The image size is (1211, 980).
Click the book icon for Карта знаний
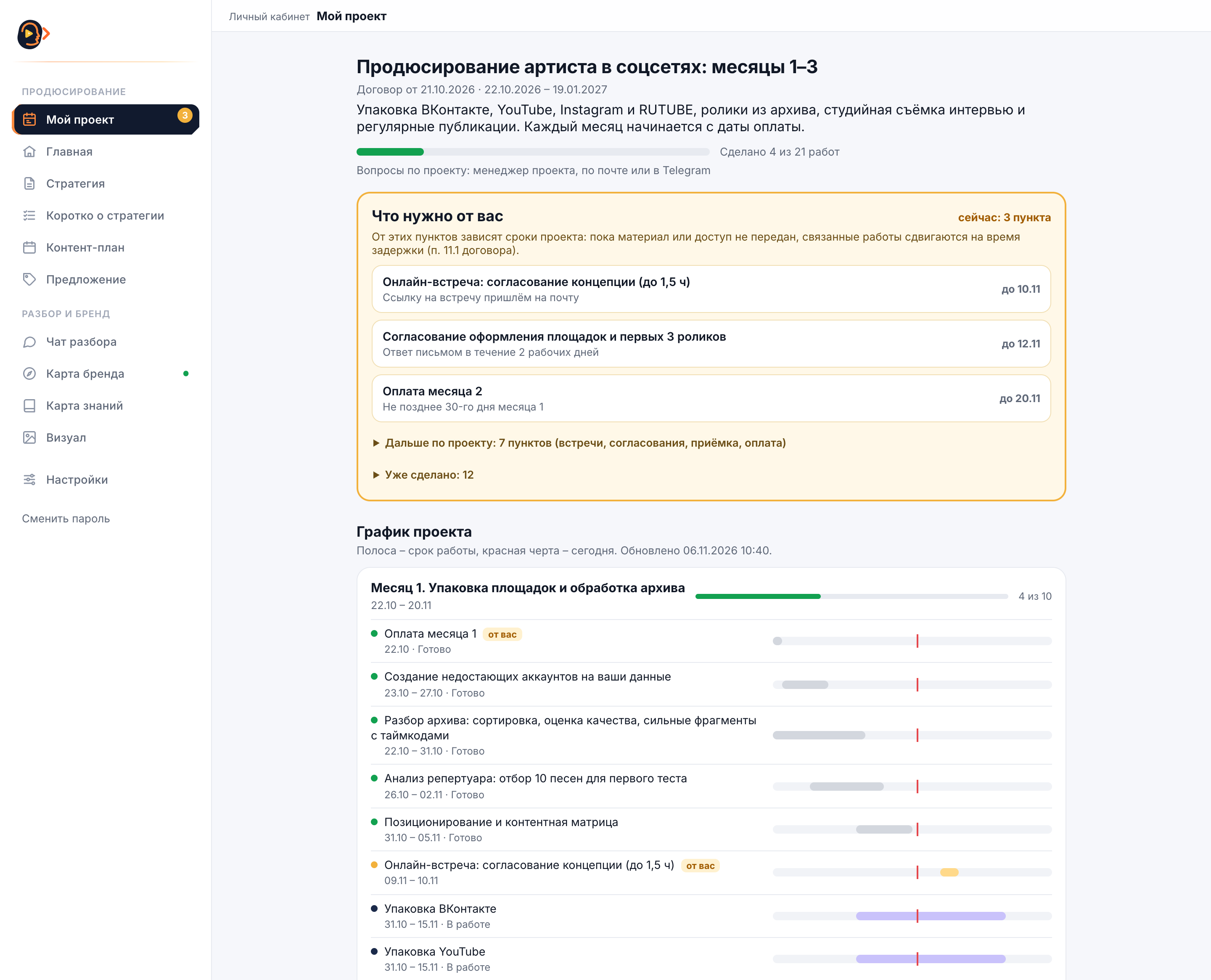[29, 406]
